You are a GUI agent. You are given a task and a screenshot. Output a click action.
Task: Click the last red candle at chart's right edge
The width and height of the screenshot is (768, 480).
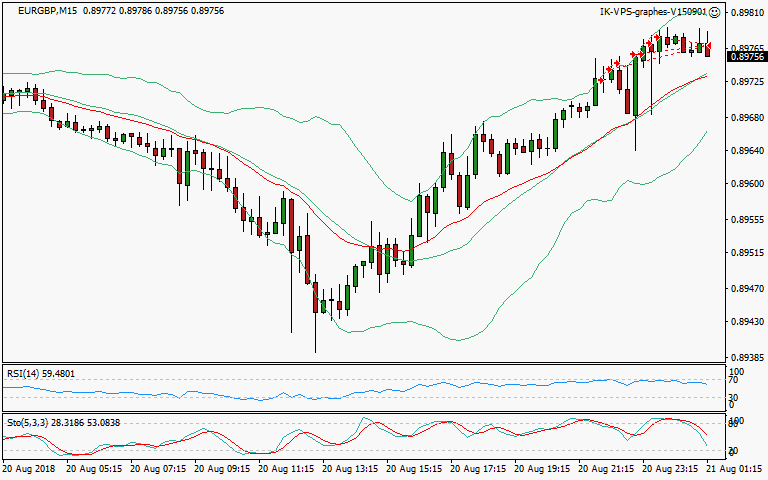707,49
